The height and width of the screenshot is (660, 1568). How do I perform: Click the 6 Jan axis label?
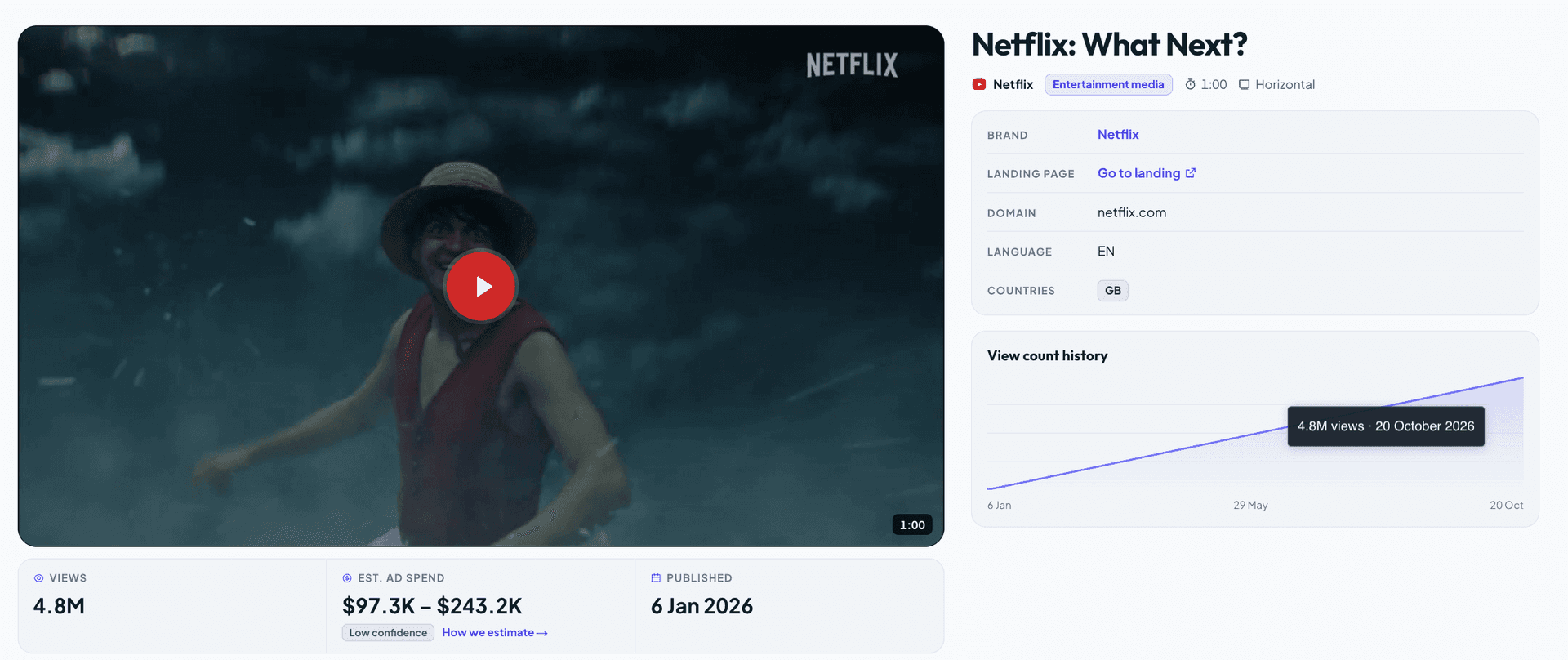tap(999, 506)
